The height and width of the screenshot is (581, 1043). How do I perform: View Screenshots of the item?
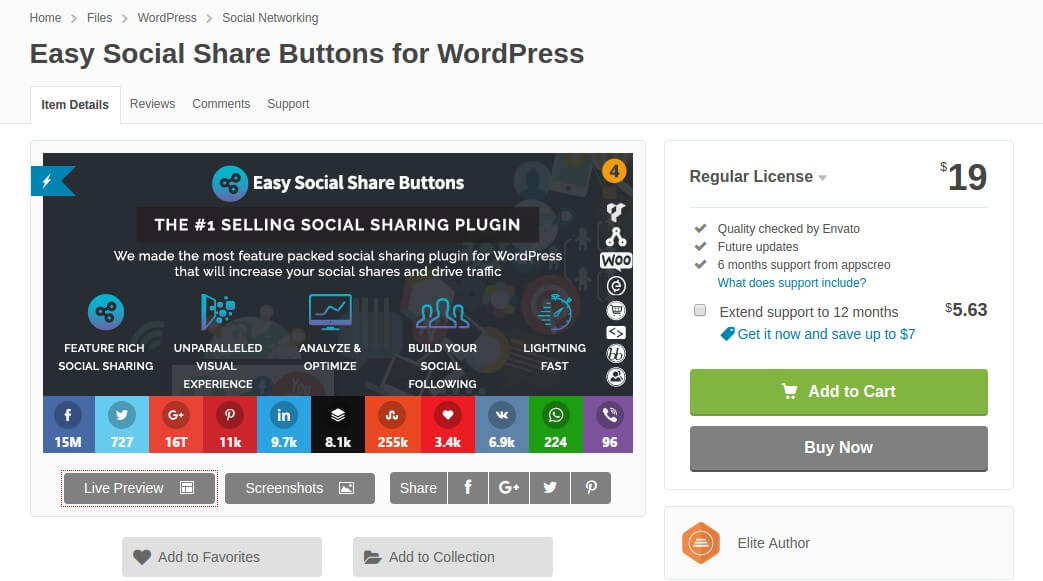[300, 488]
